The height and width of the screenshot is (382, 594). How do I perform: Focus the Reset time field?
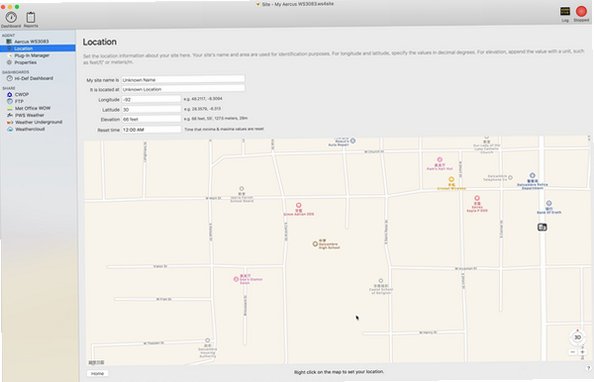tap(151, 130)
